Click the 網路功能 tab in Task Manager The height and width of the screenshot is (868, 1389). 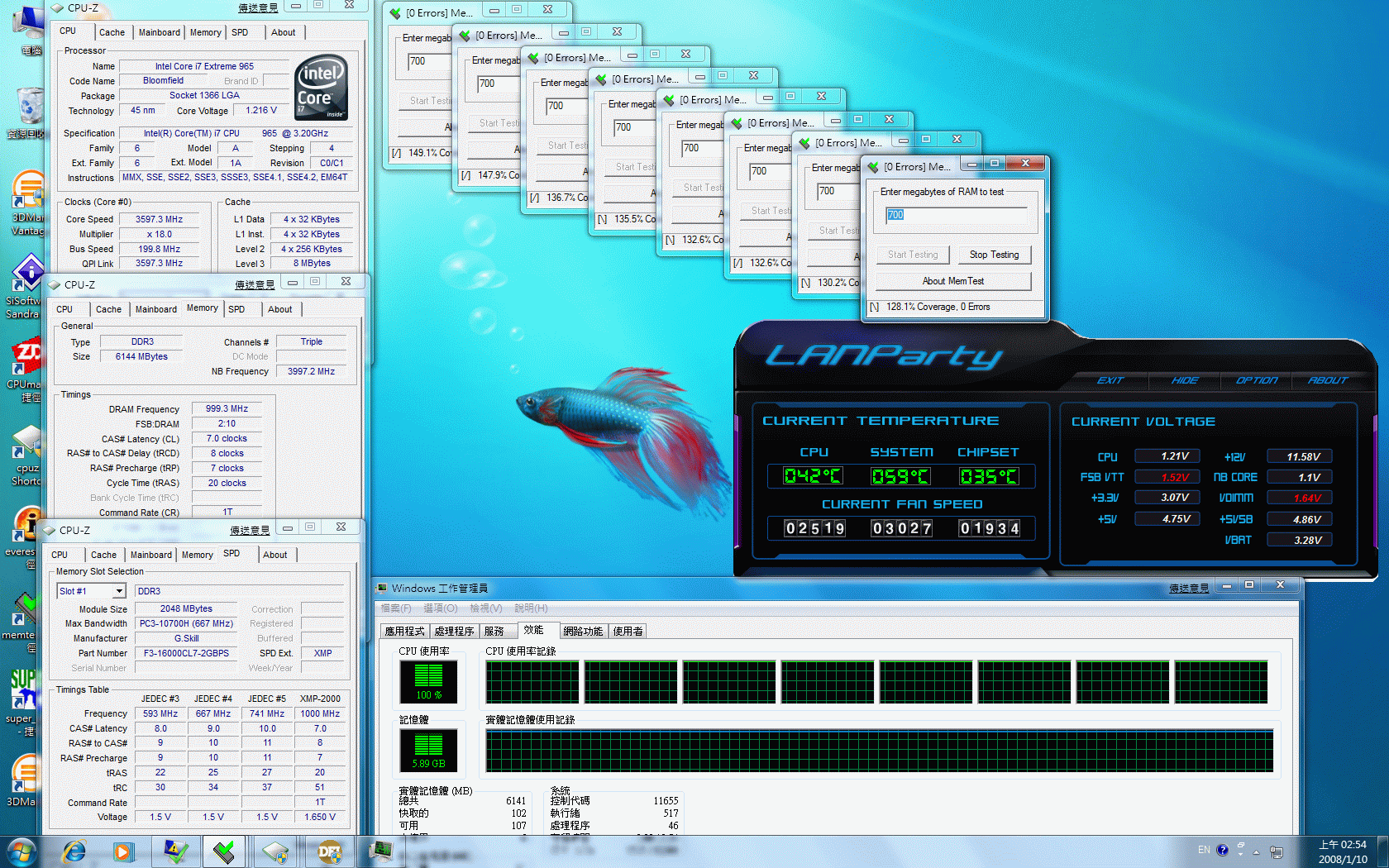583,631
